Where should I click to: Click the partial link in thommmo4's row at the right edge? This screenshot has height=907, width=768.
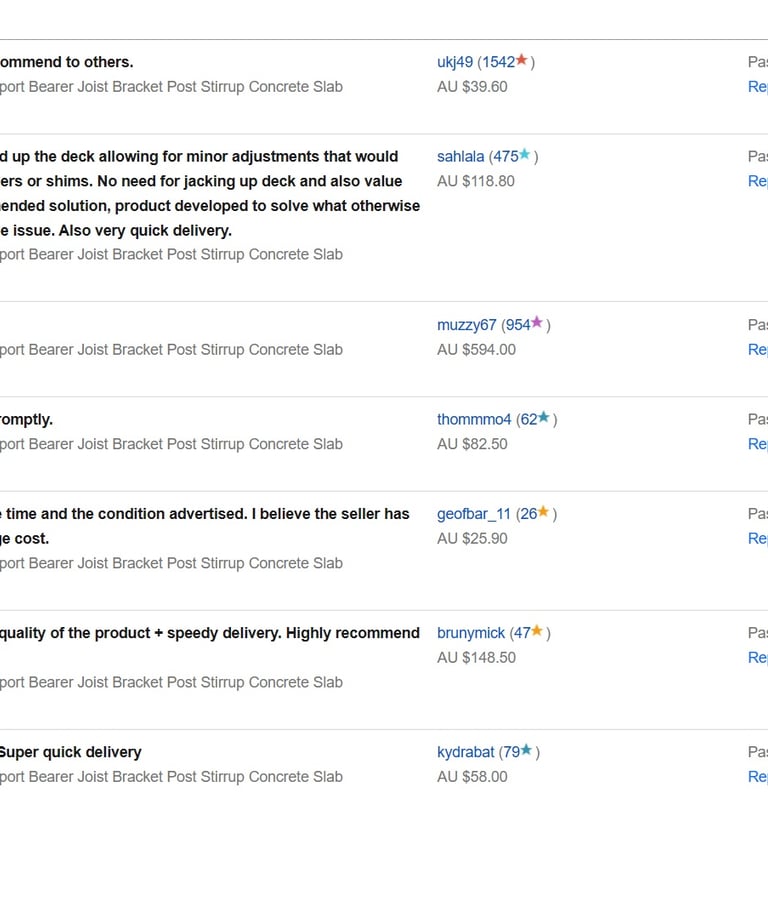pos(758,443)
